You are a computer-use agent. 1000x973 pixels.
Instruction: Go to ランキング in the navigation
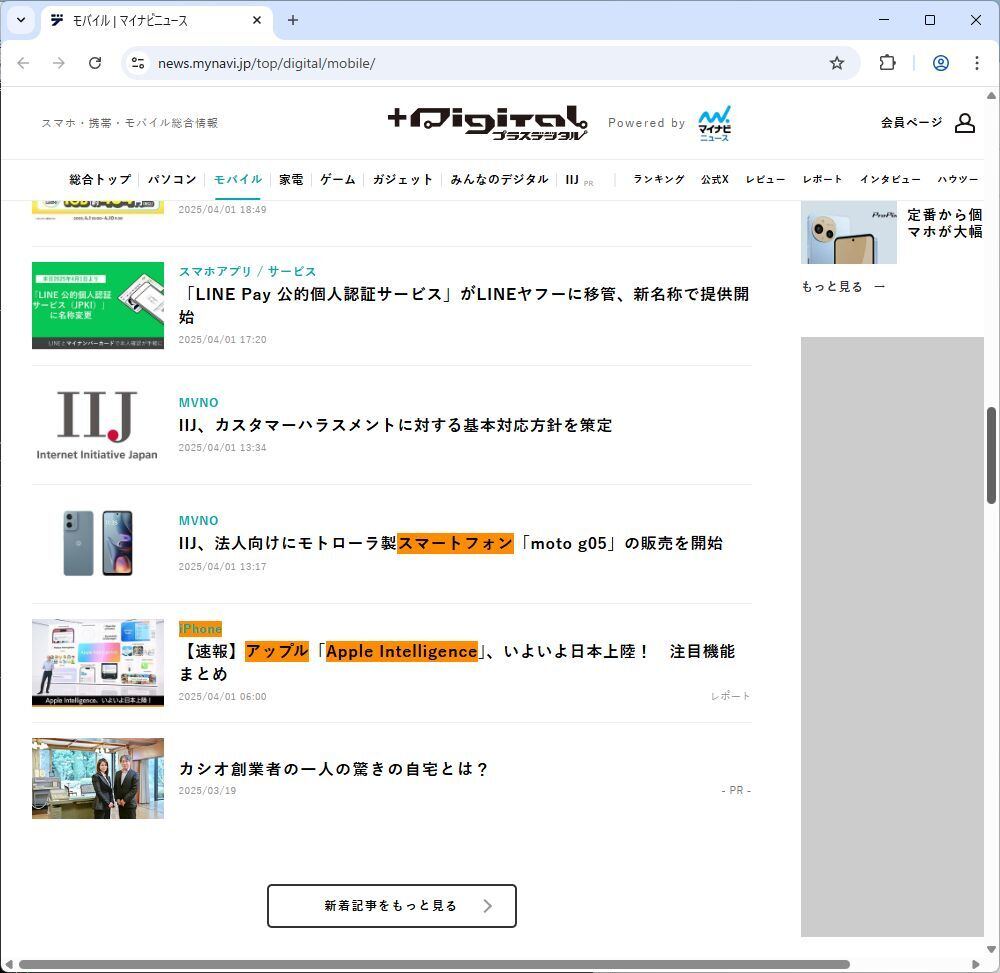[659, 179]
